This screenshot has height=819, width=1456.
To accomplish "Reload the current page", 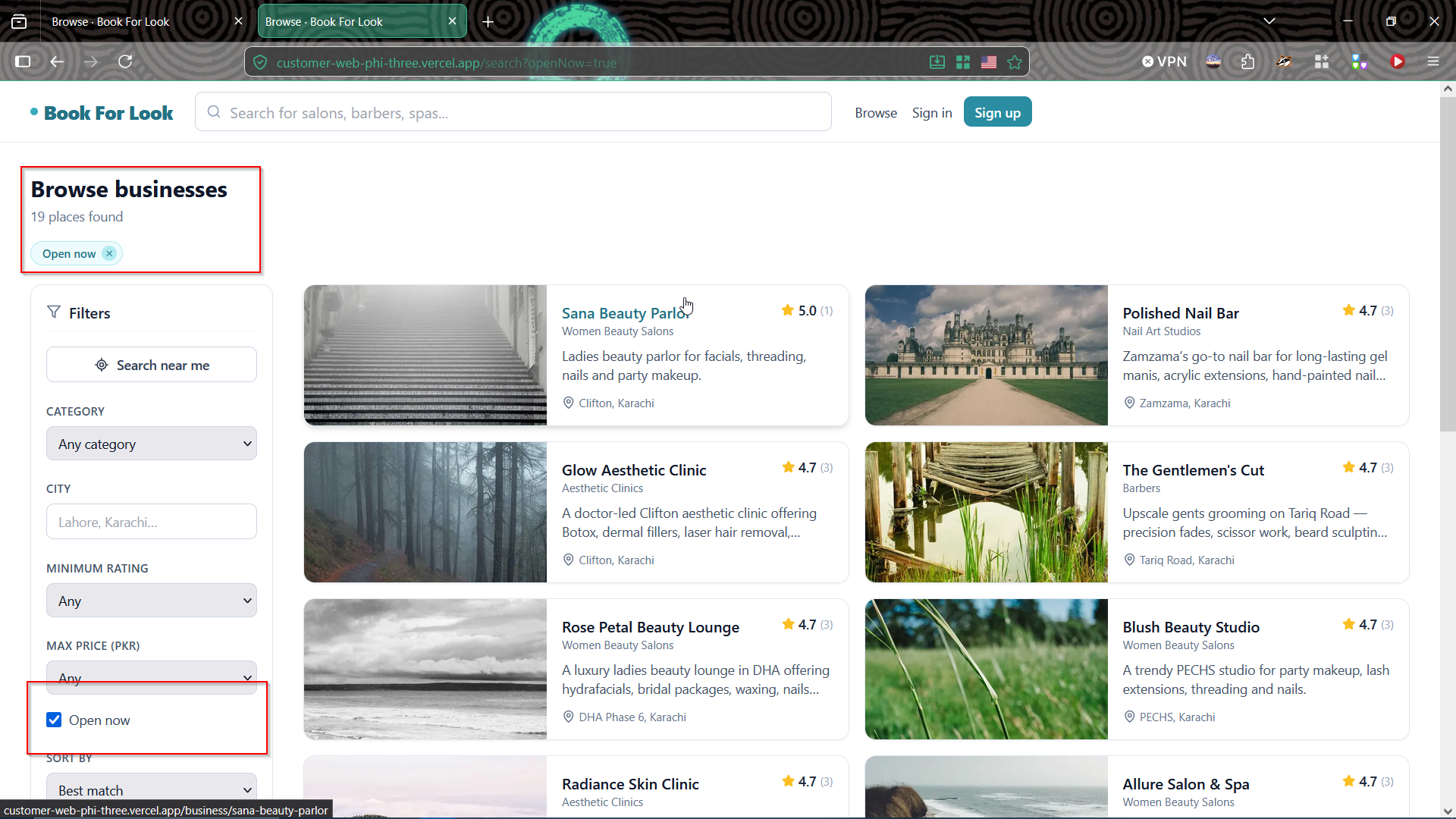I will (125, 61).
